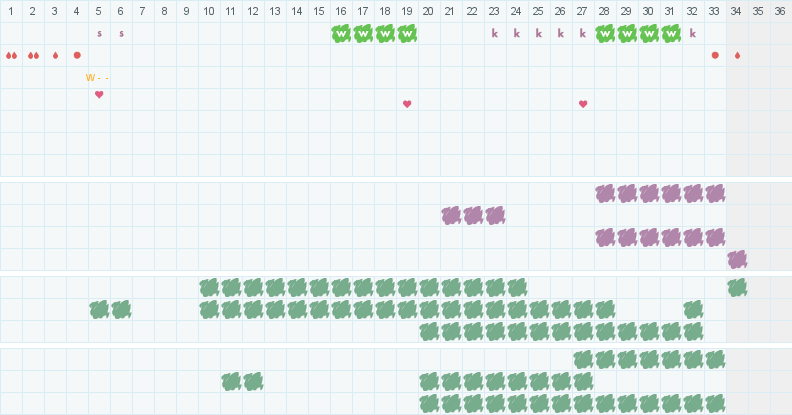Open the heart icon on day 5

[x=99, y=94]
